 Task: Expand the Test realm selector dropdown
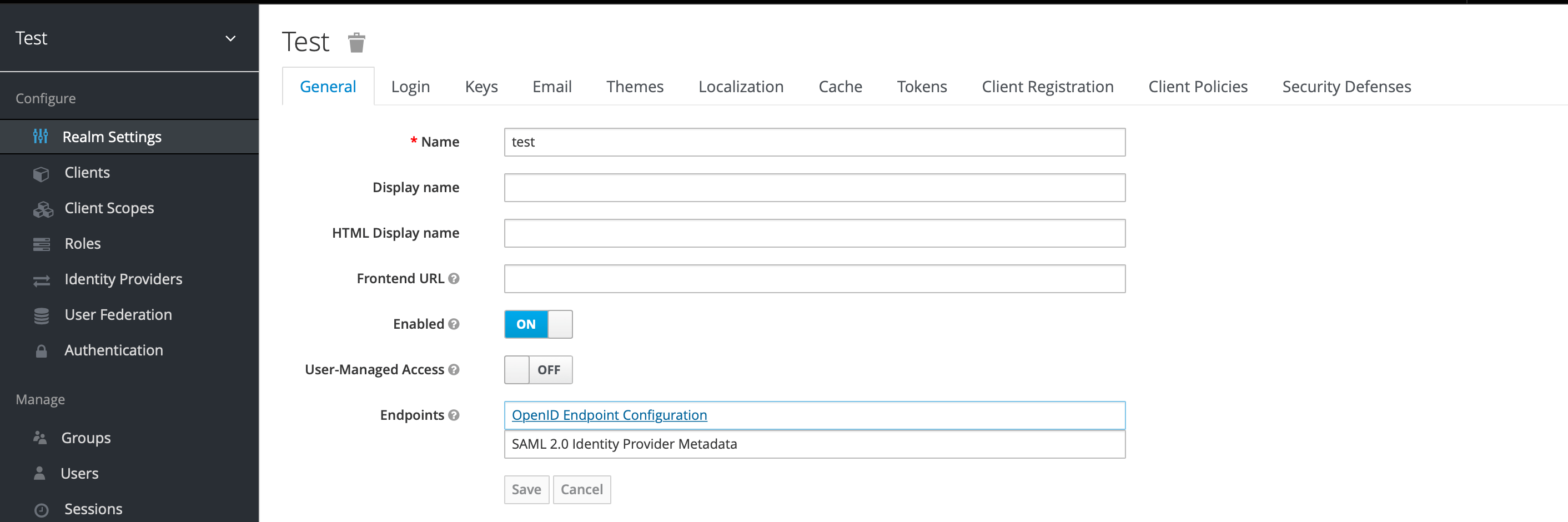coord(230,38)
